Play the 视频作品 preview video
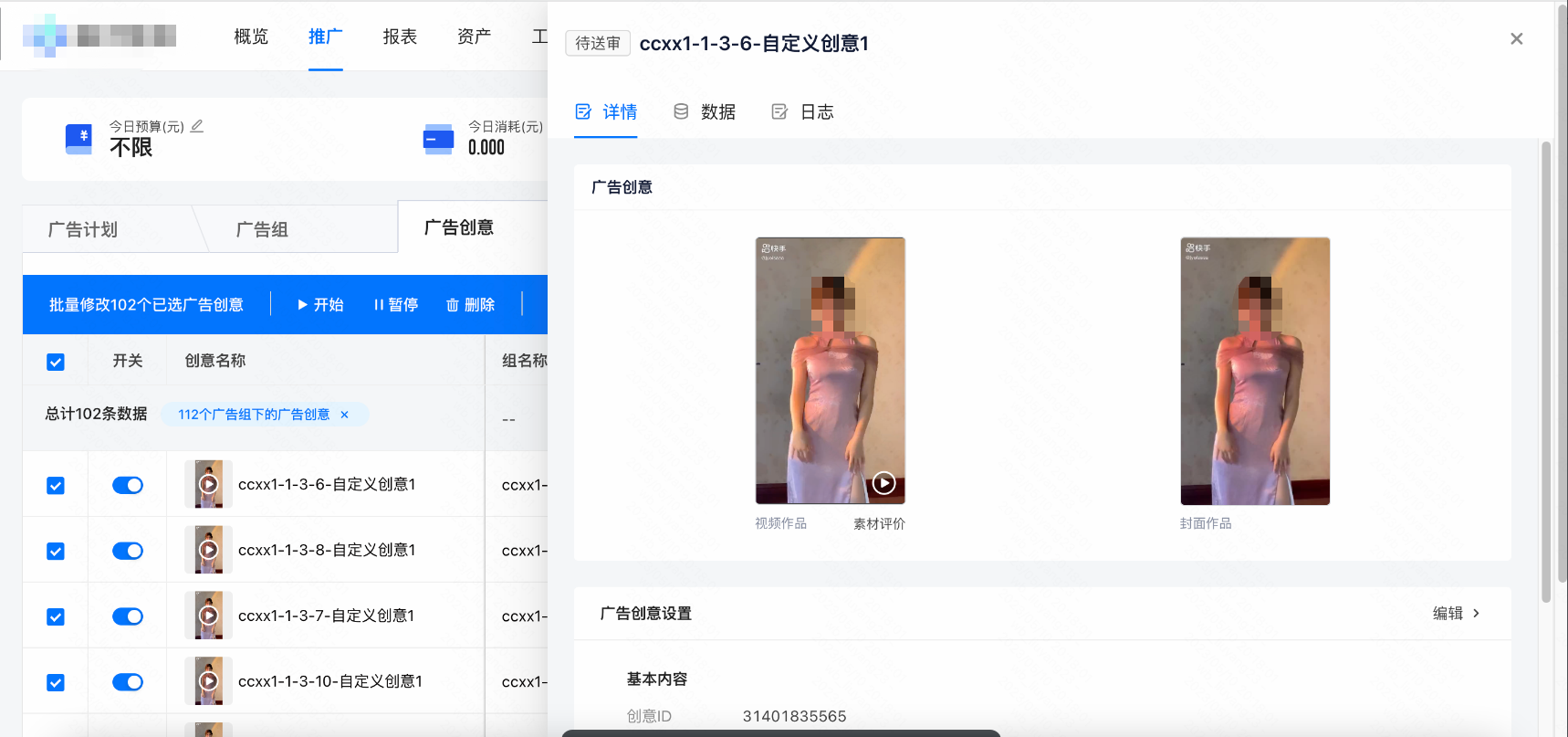This screenshot has width=1568, height=737. (x=883, y=482)
